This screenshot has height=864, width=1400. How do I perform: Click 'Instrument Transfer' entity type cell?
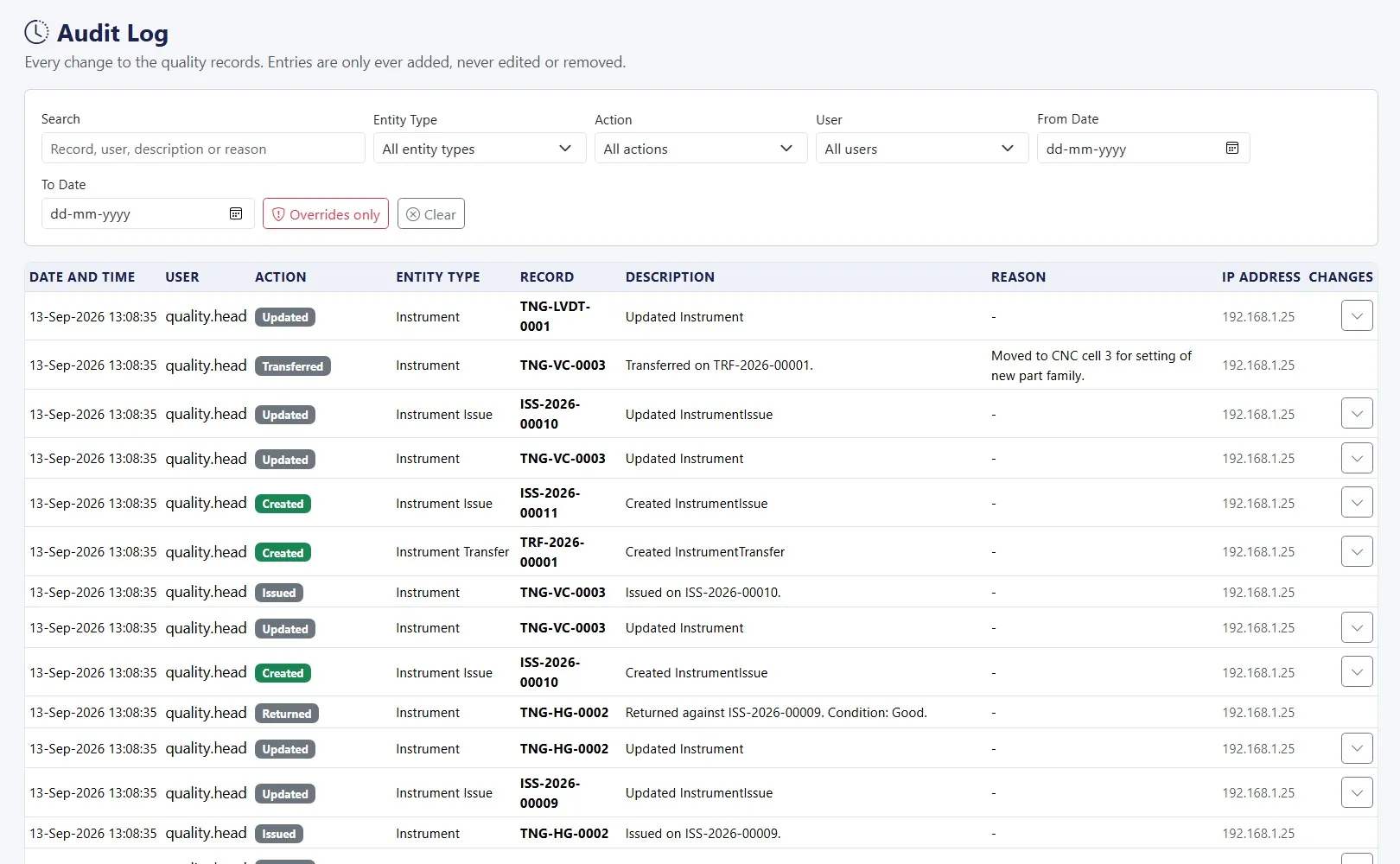[x=453, y=552]
